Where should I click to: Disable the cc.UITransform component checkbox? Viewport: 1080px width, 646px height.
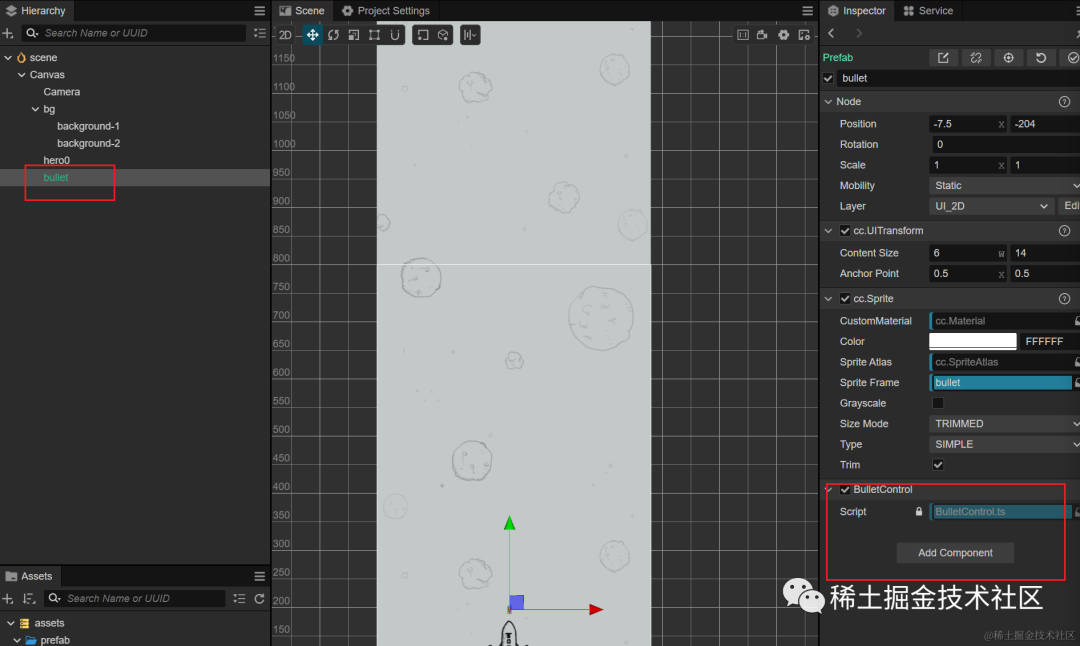point(845,231)
